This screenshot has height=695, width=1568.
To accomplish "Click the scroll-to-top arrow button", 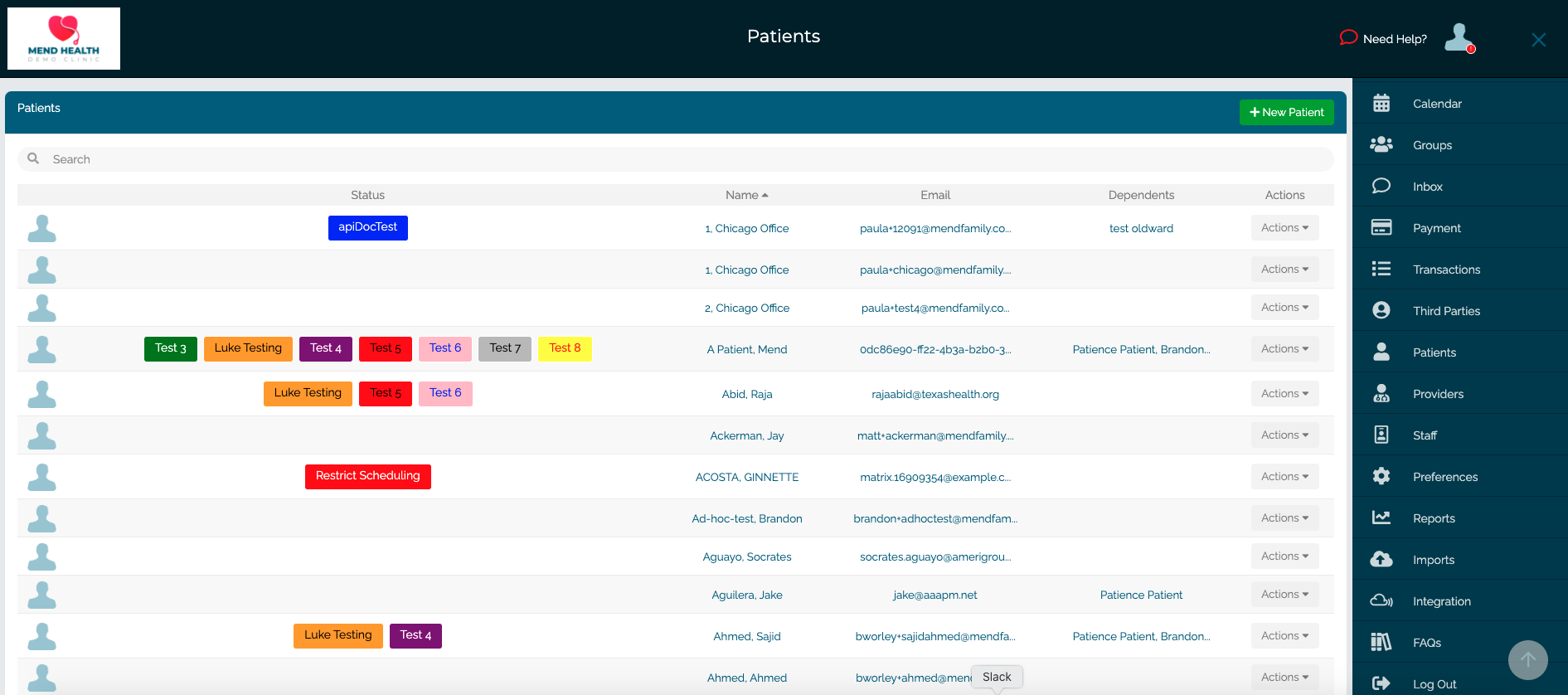I will point(1527,660).
